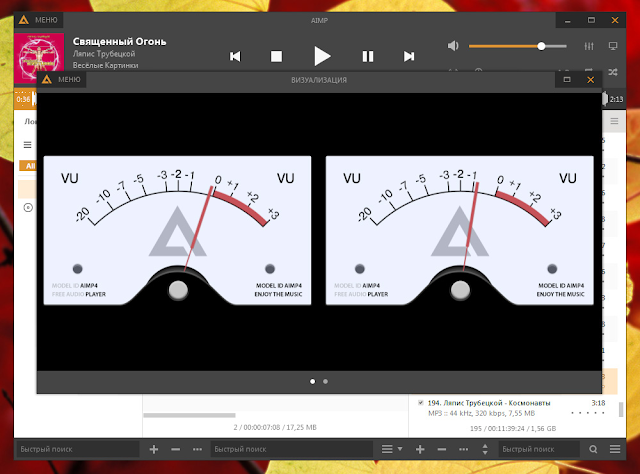Open the equalizer settings icon
The height and width of the screenshot is (474, 640).
(x=589, y=46)
